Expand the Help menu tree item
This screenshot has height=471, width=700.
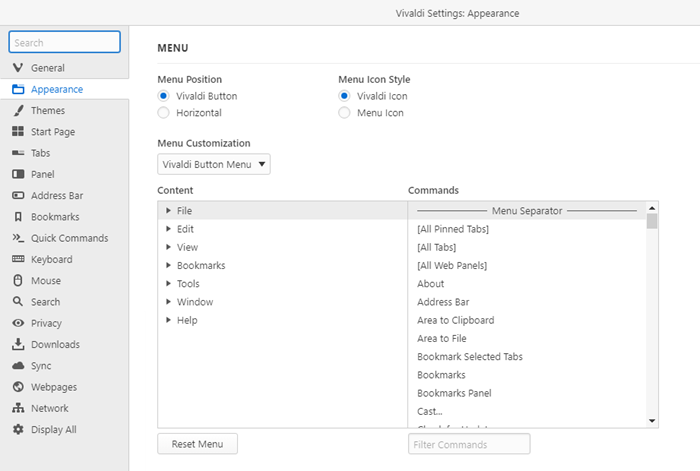(x=168, y=320)
